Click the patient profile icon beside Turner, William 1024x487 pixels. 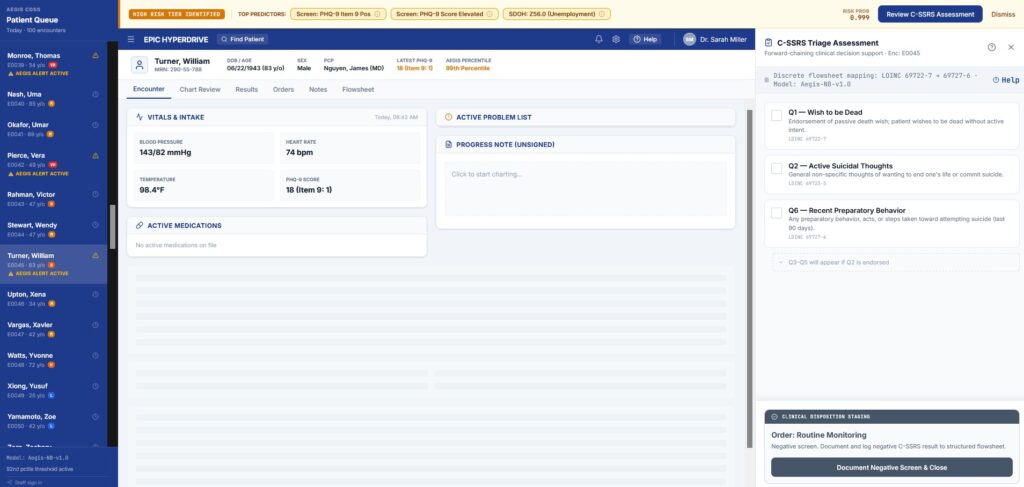pos(139,65)
